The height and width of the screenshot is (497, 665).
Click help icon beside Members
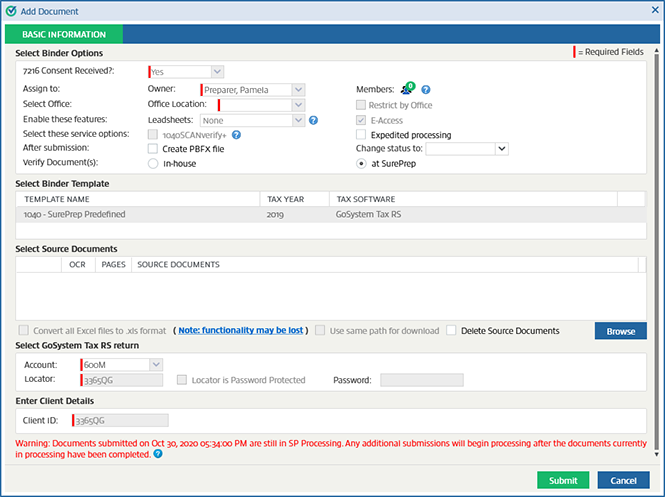[x=426, y=90]
